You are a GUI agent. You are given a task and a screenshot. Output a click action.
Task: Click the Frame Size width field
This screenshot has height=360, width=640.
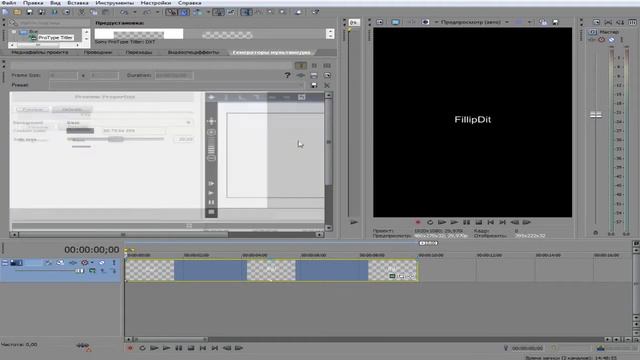pyautogui.click(x=63, y=76)
